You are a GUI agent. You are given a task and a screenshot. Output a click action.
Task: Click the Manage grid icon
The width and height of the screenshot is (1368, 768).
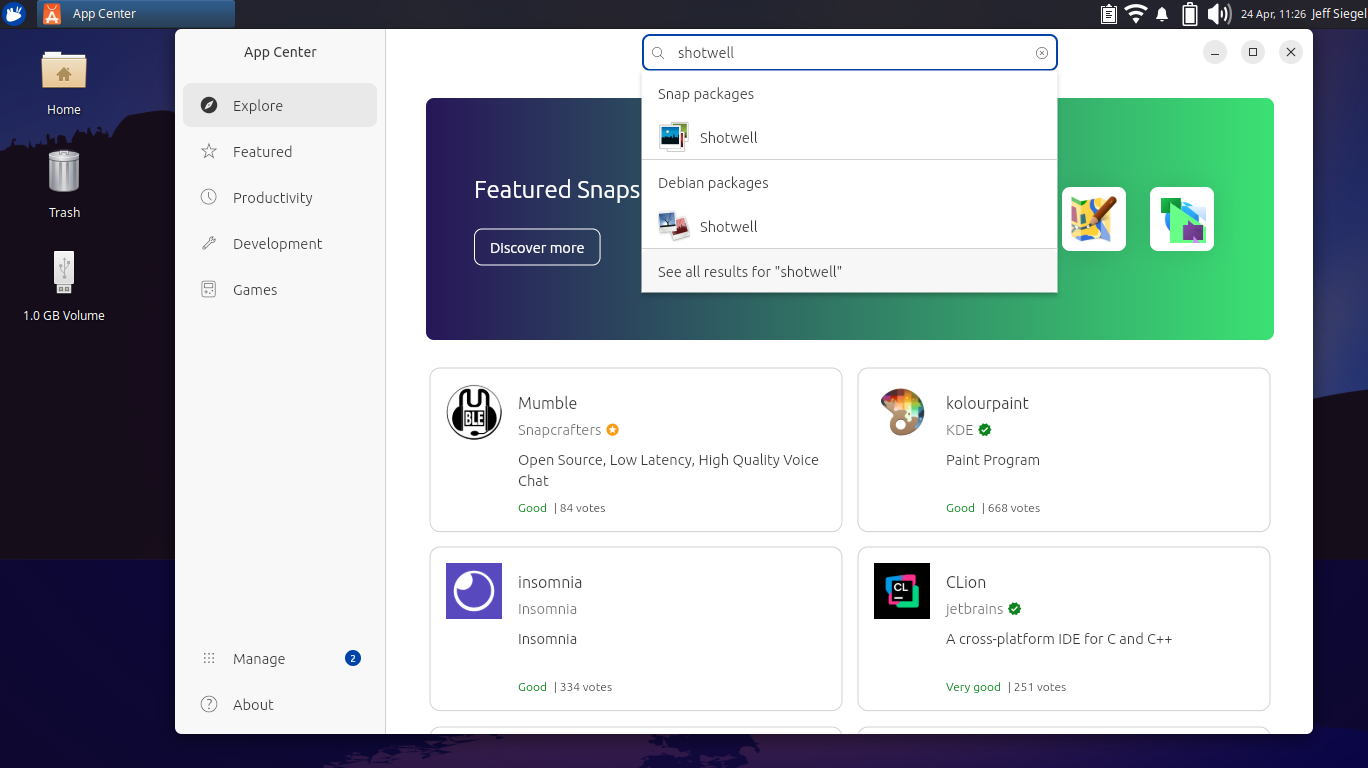[209, 658]
